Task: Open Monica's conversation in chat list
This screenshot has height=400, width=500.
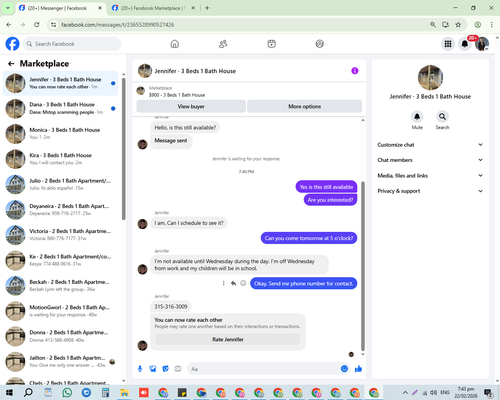Action: (x=61, y=134)
